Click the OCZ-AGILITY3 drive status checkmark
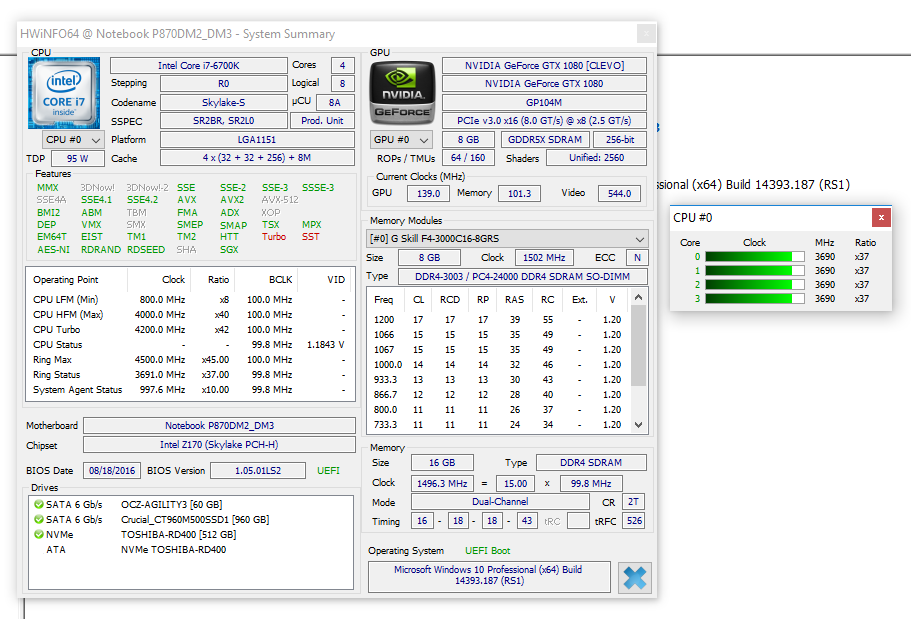The image size is (911, 619). [38, 504]
